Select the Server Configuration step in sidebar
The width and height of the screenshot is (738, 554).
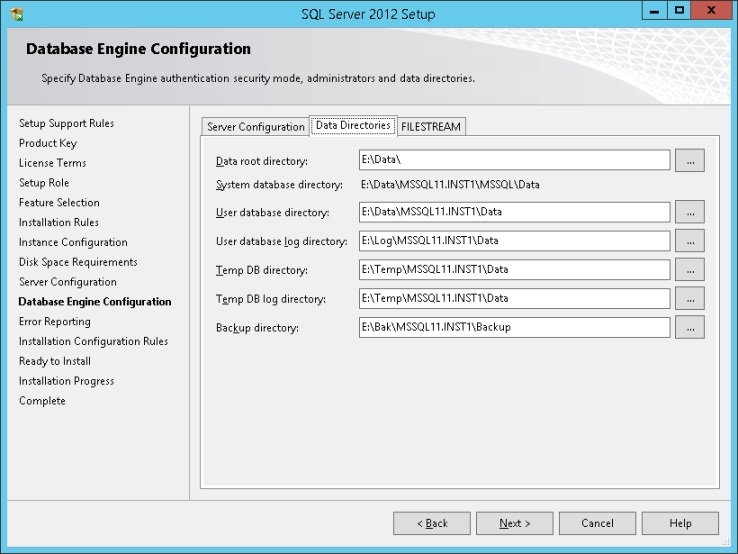pos(68,282)
